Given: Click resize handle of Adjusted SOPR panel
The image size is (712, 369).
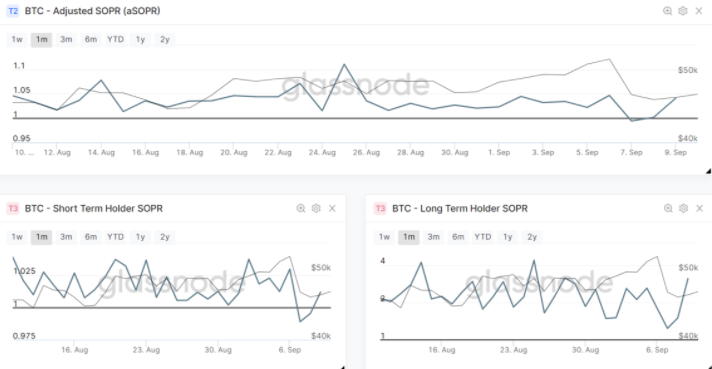Looking at the screenshot, I should (708, 171).
